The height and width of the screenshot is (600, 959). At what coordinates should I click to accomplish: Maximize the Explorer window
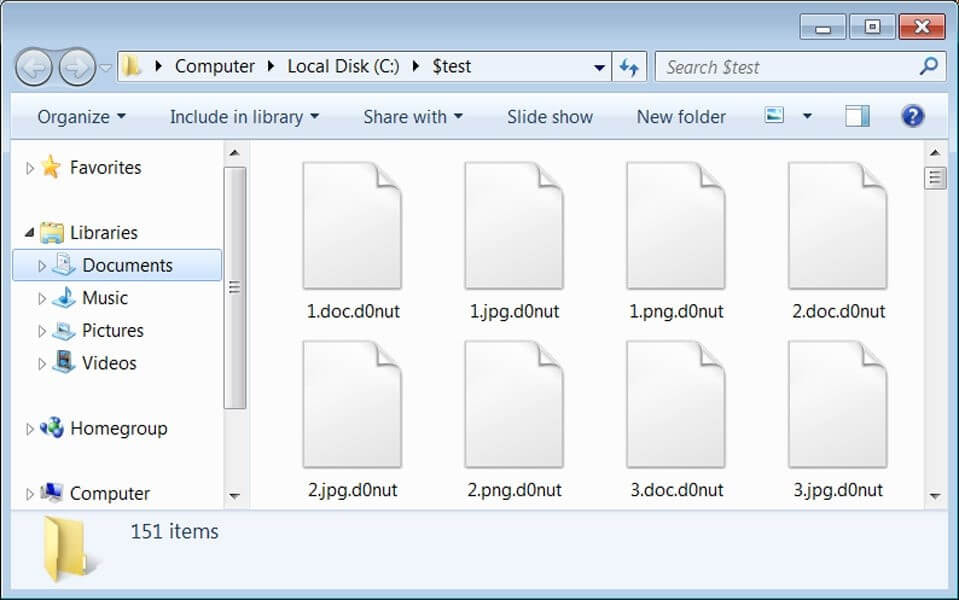[x=872, y=27]
